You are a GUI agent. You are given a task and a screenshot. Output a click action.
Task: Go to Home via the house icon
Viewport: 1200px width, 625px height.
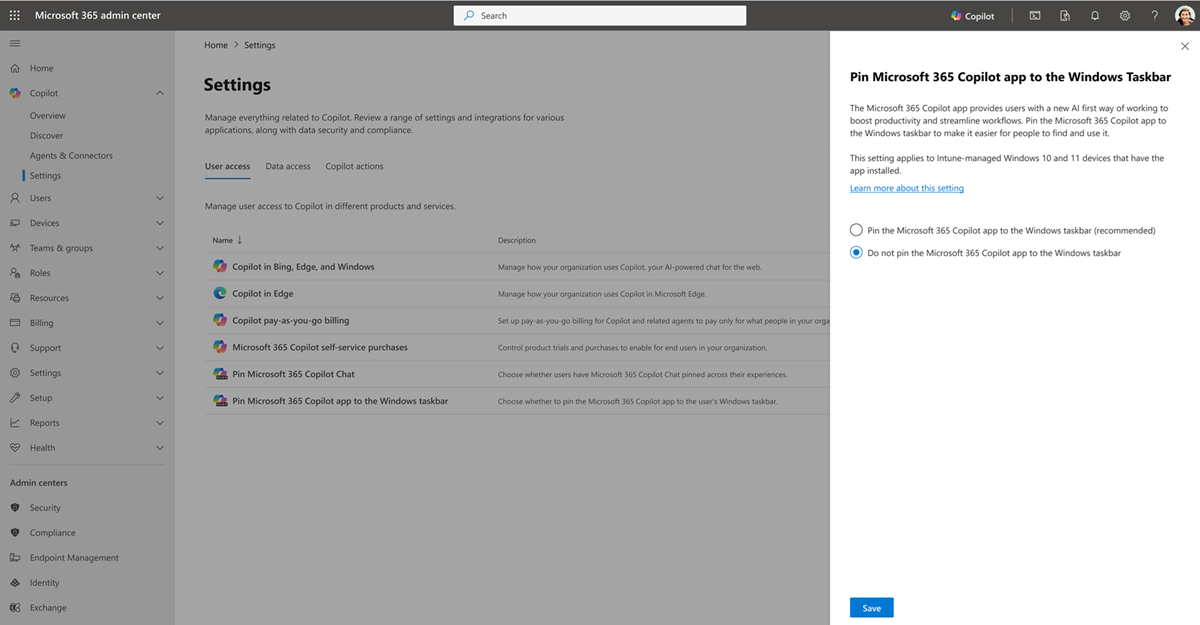click(x=14, y=68)
